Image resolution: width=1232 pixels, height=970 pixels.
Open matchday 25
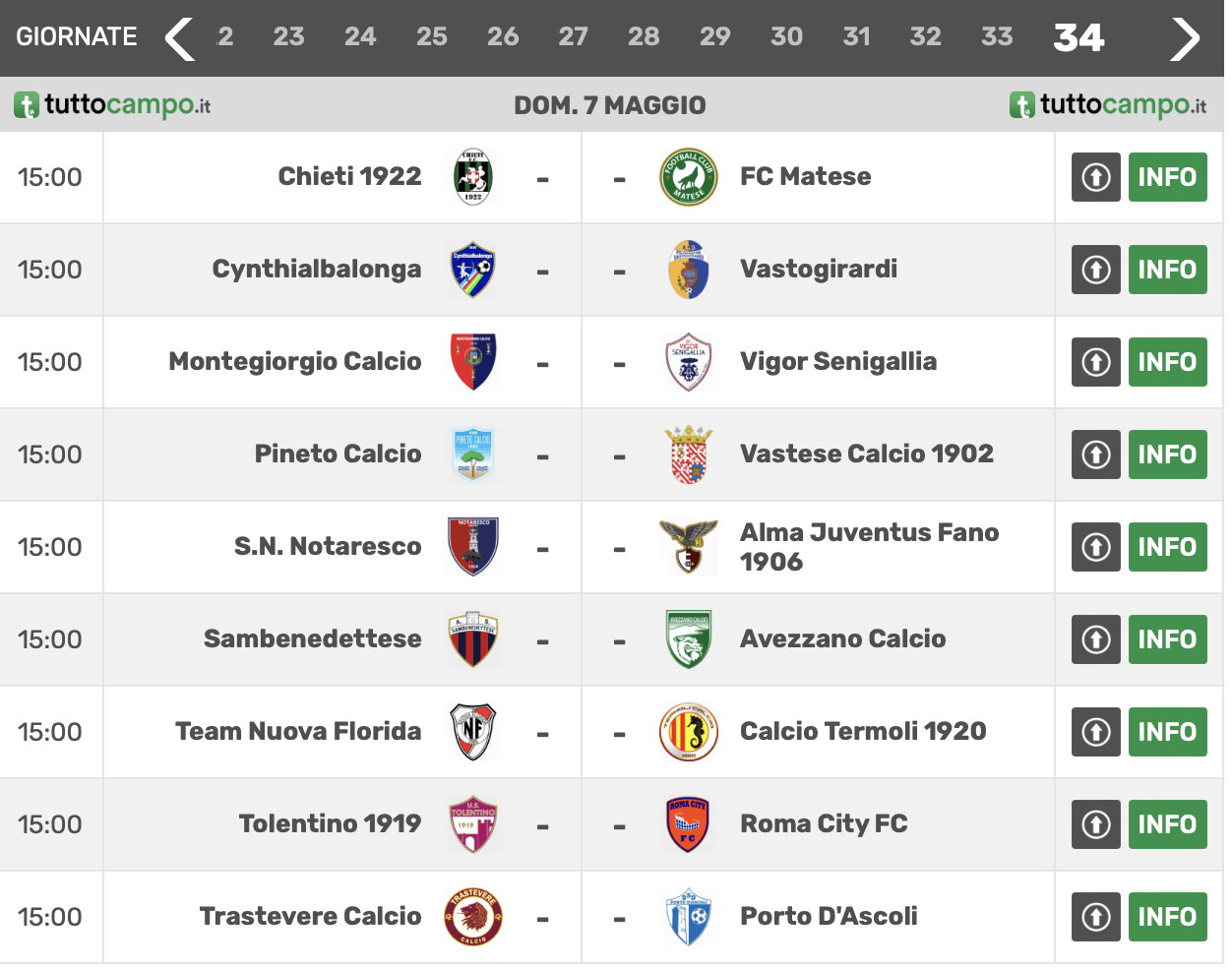[x=431, y=37]
